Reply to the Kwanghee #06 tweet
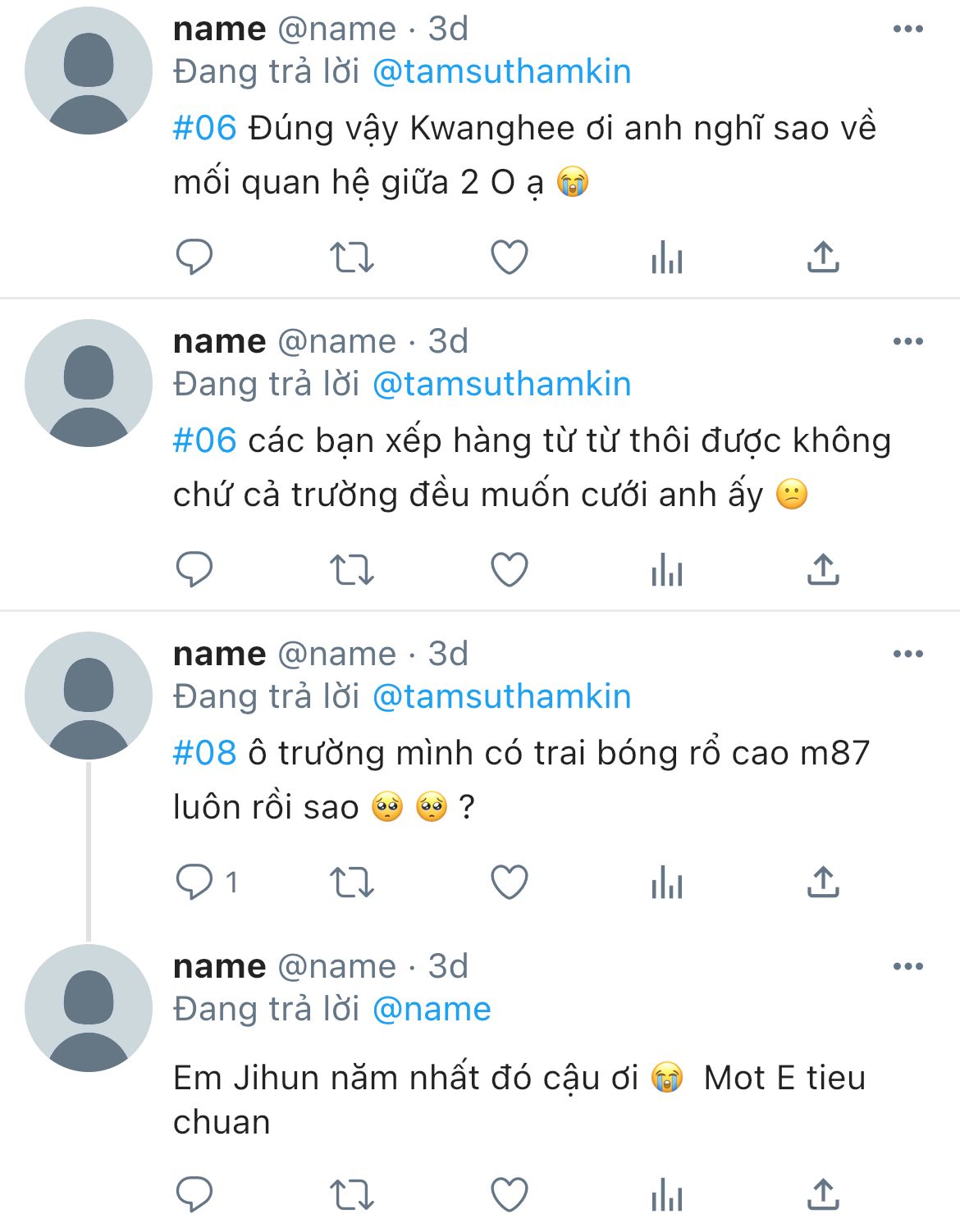Image resolution: width=960 pixels, height=1232 pixels. coord(194,258)
